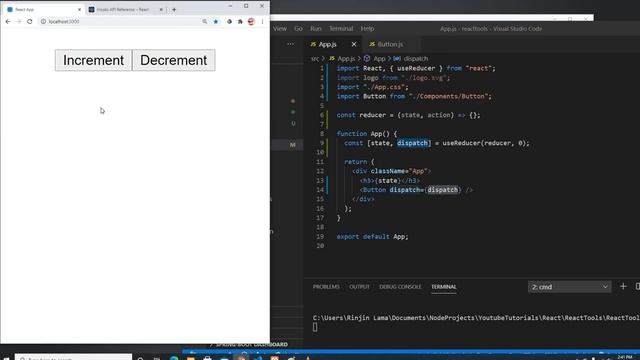Click the Increment button on the web page
The width and height of the screenshot is (640, 360).
(x=93, y=60)
